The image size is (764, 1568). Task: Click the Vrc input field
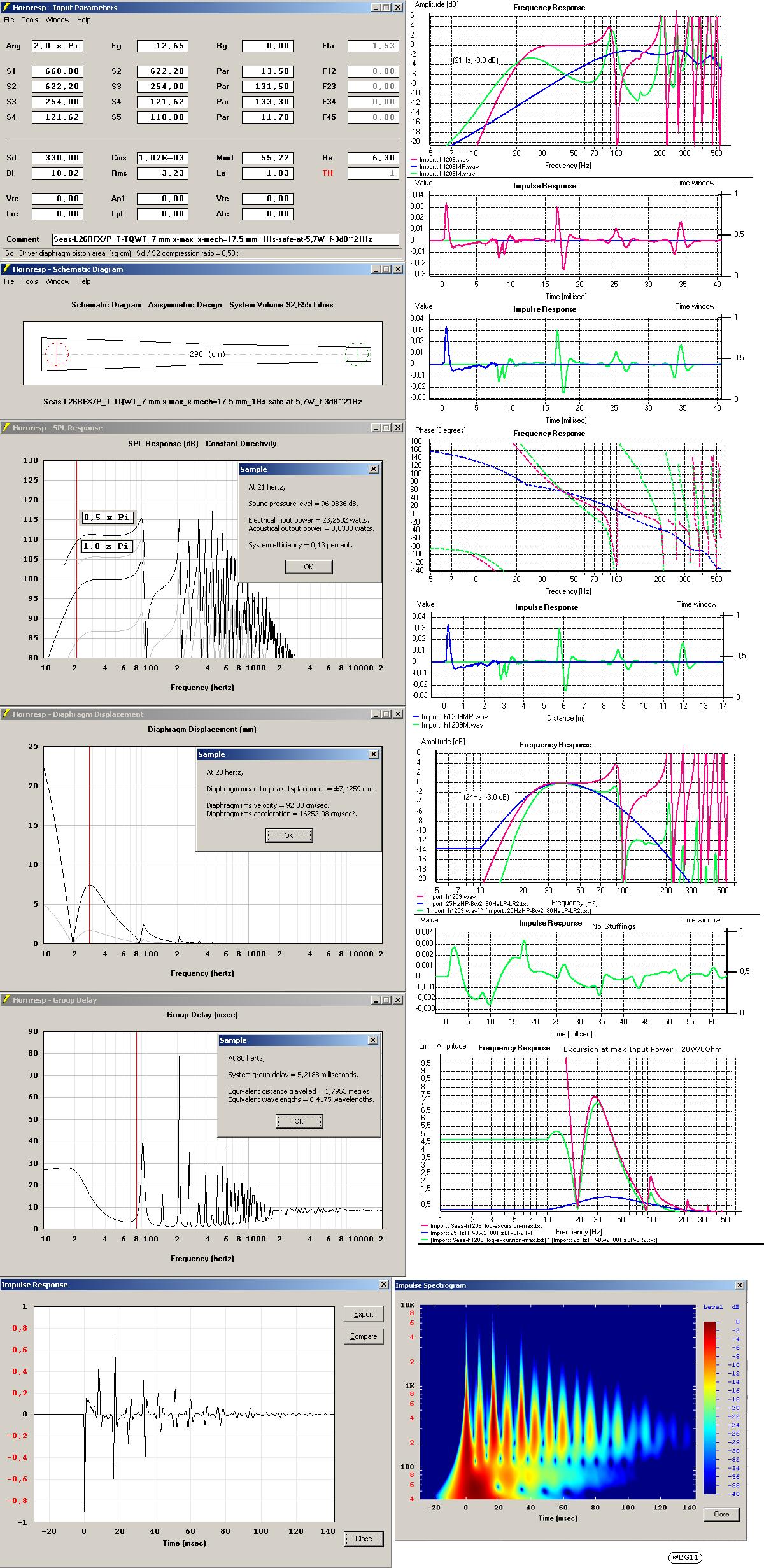(x=57, y=199)
